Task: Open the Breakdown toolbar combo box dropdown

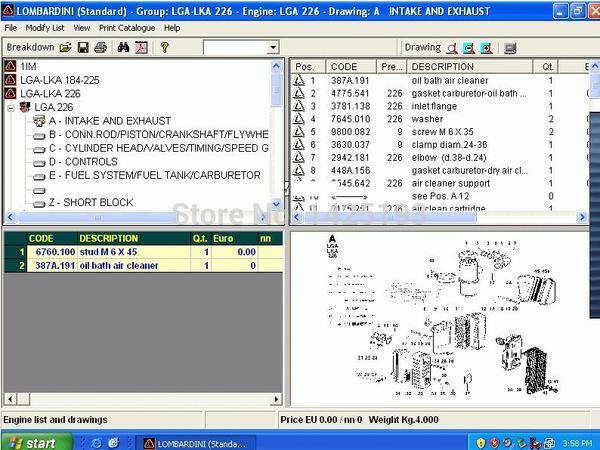Action: coord(273,48)
